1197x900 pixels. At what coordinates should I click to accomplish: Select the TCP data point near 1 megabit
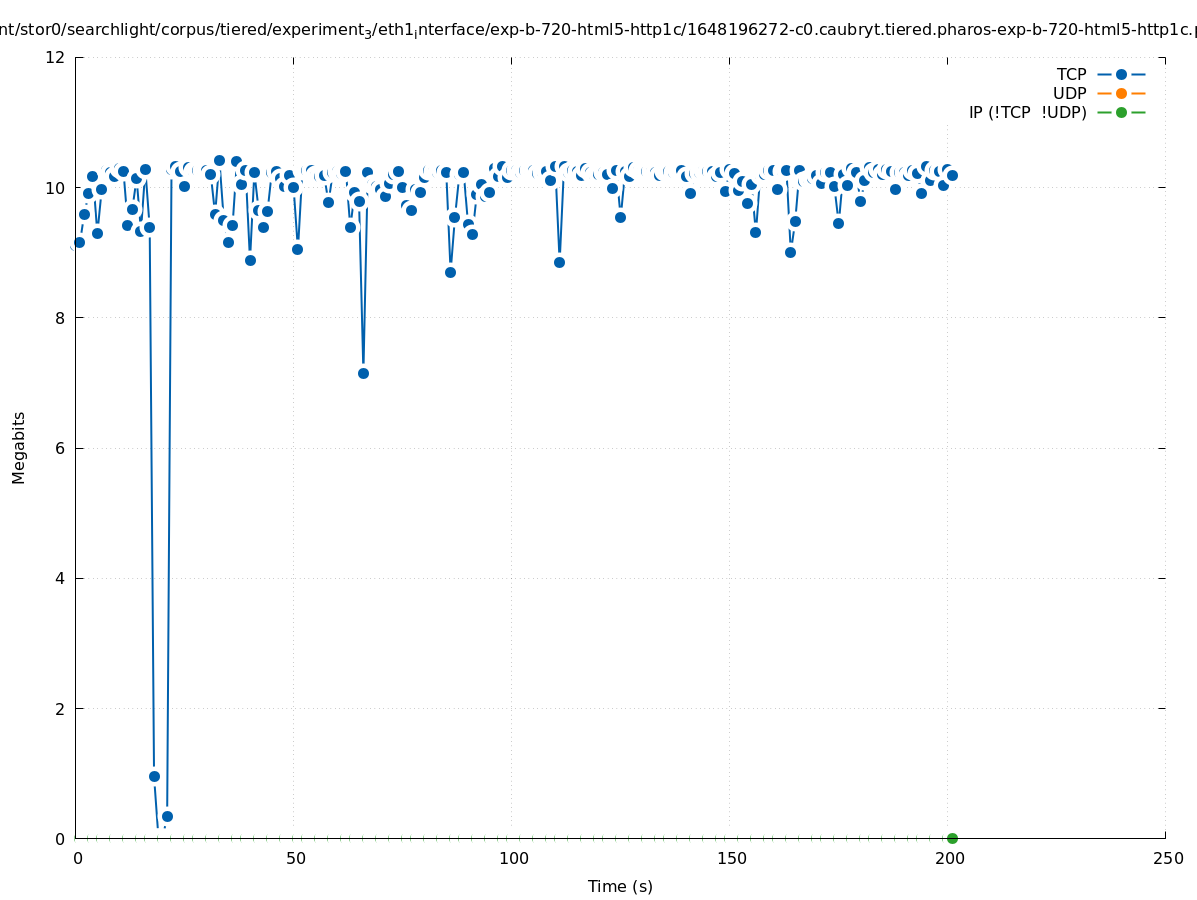click(x=154, y=776)
